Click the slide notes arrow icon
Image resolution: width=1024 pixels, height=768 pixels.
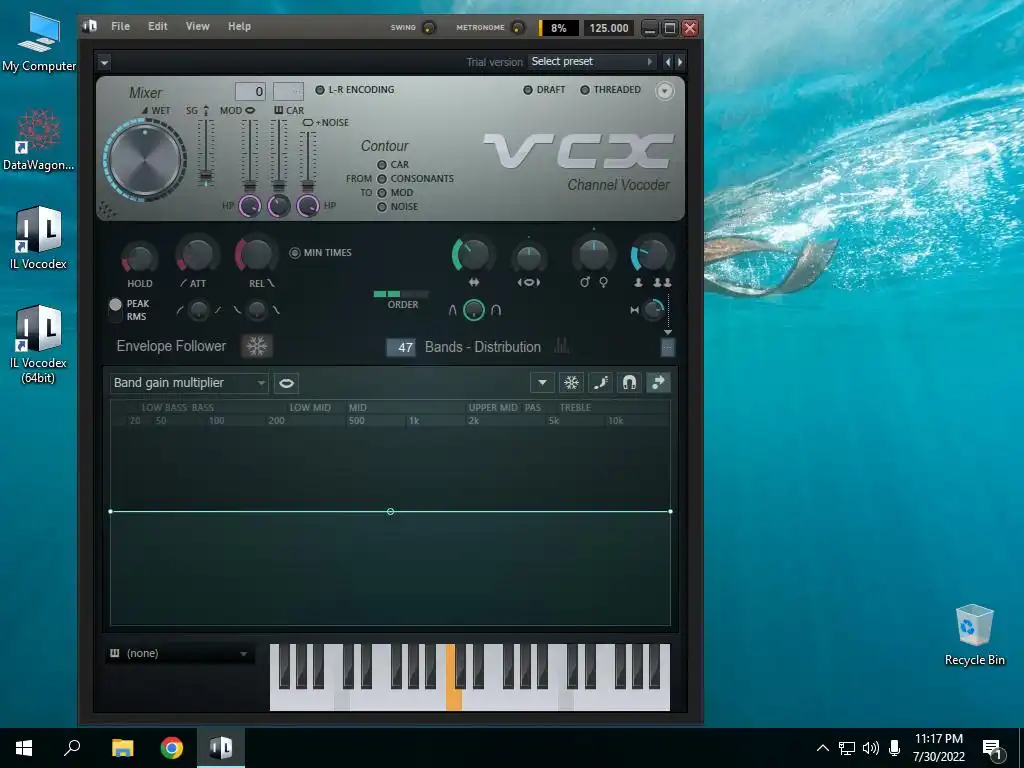[x=658, y=383]
